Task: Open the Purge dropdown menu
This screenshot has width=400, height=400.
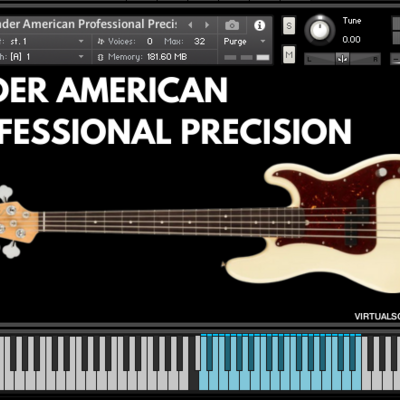Action: click(x=245, y=41)
